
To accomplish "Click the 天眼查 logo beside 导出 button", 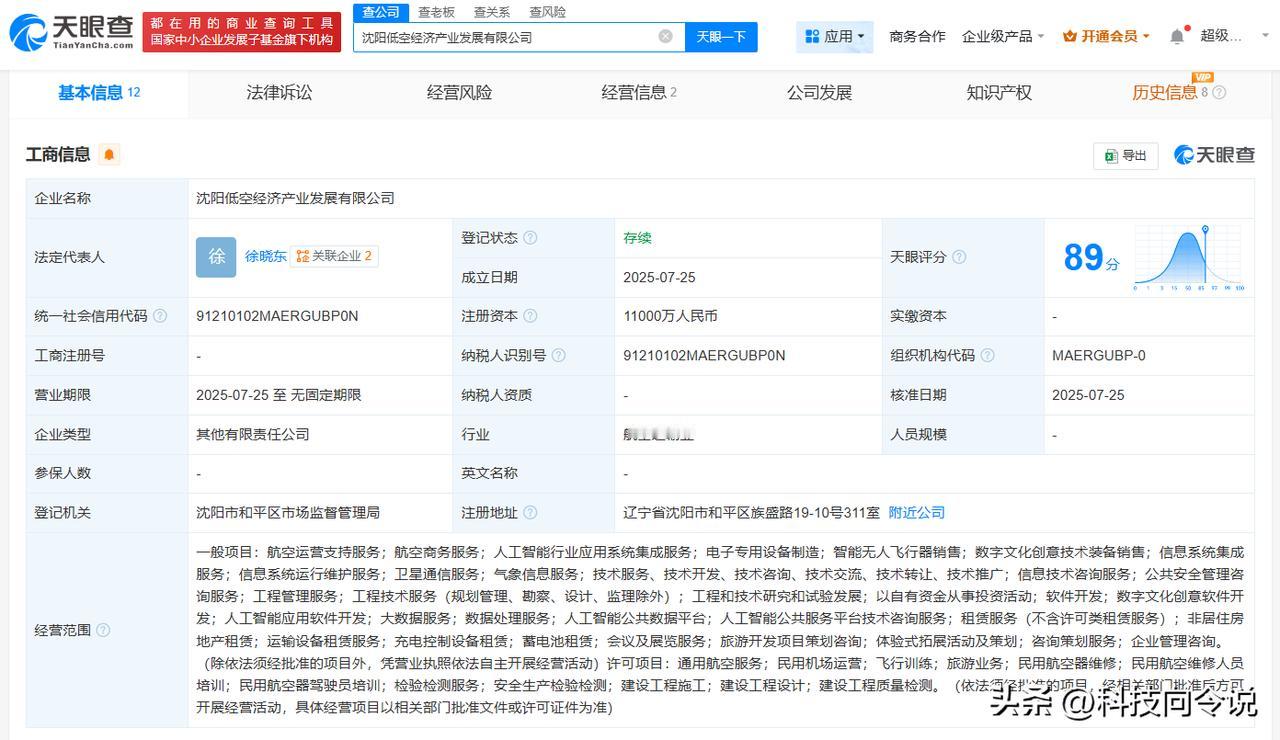I will click(1214, 155).
